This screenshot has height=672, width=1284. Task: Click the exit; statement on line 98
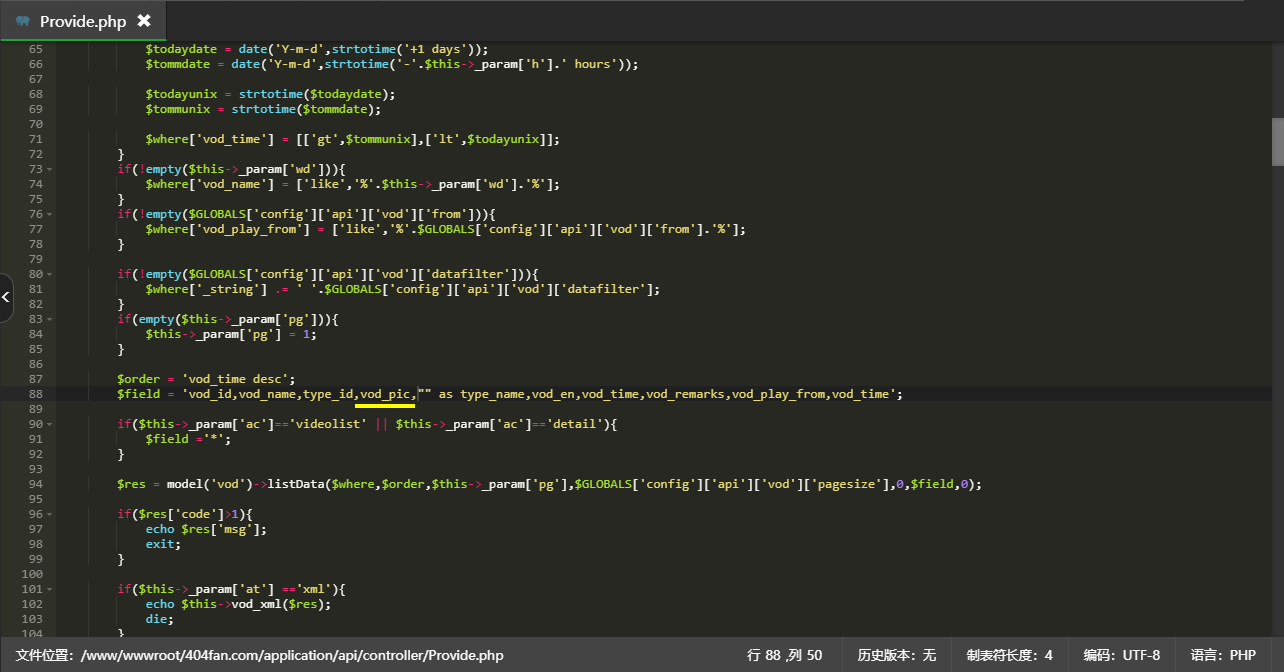click(163, 544)
